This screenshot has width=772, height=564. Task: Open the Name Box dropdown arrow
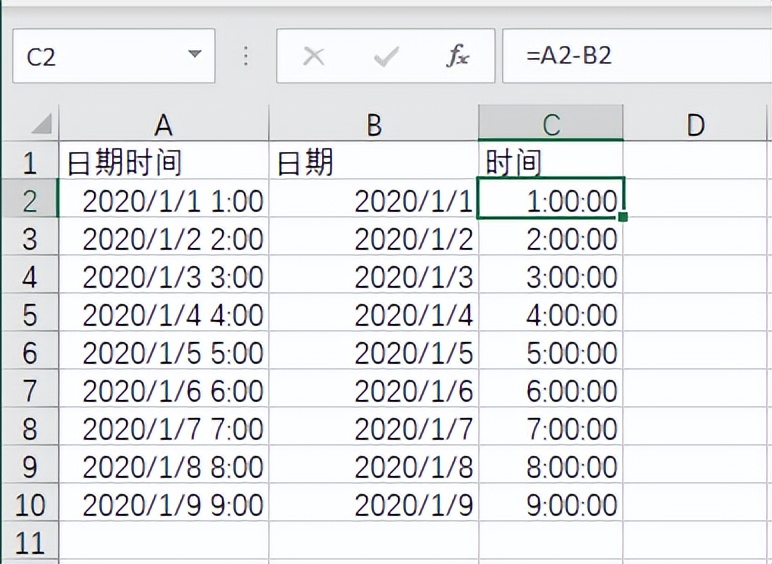coord(195,54)
